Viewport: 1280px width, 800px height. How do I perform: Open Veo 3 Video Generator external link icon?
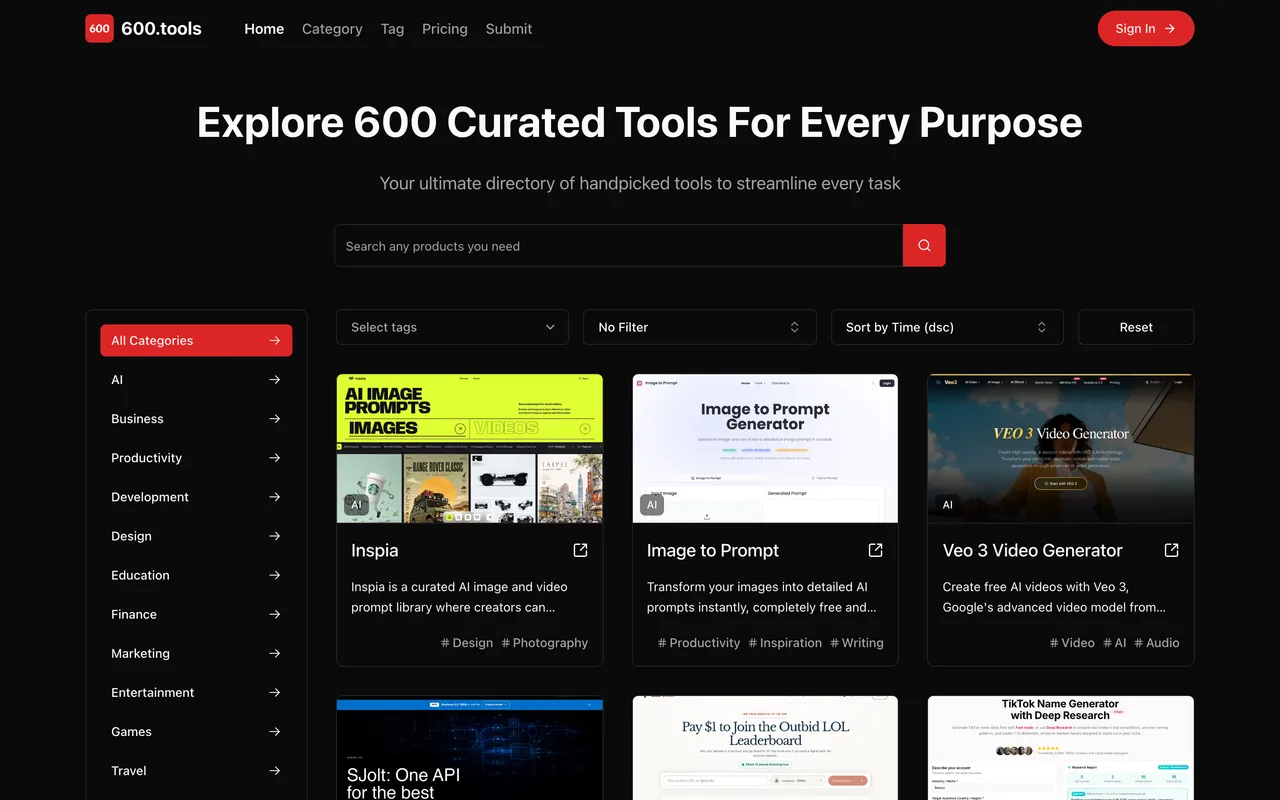pyautogui.click(x=1172, y=550)
